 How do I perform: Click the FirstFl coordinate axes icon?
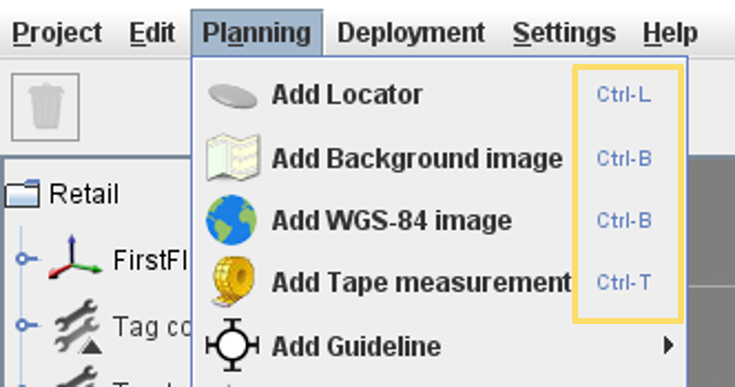click(x=75, y=257)
